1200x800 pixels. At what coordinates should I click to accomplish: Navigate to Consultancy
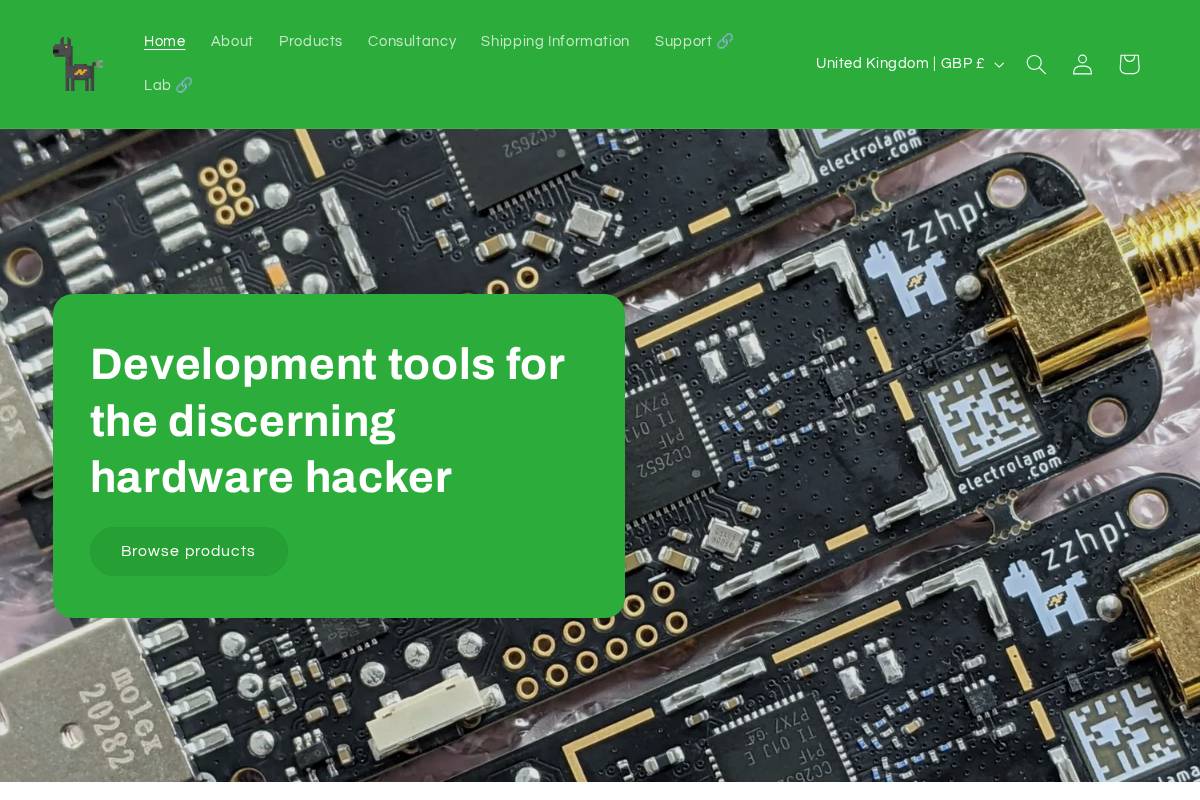[412, 42]
